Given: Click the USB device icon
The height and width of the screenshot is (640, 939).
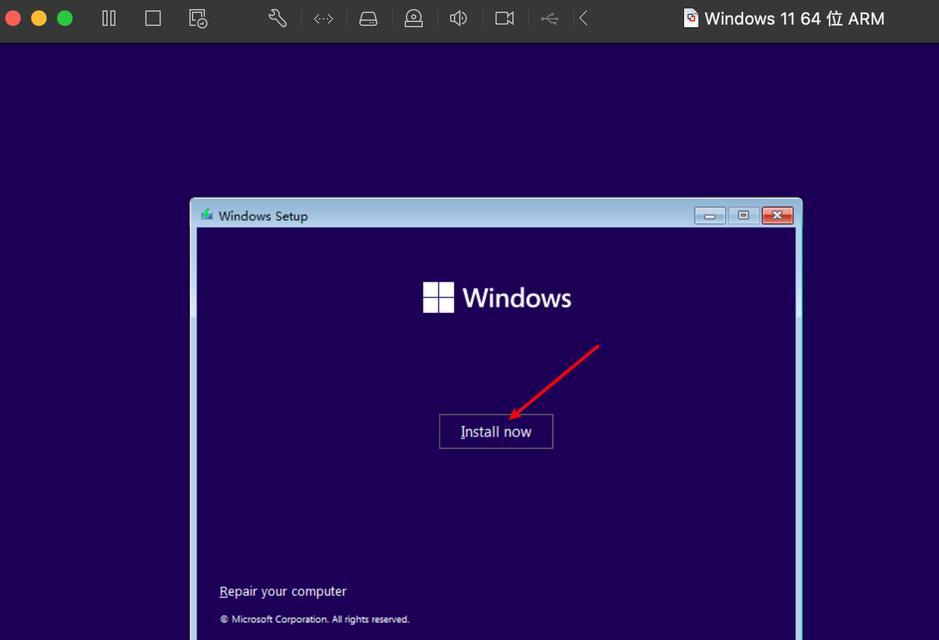Looking at the screenshot, I should click(549, 19).
